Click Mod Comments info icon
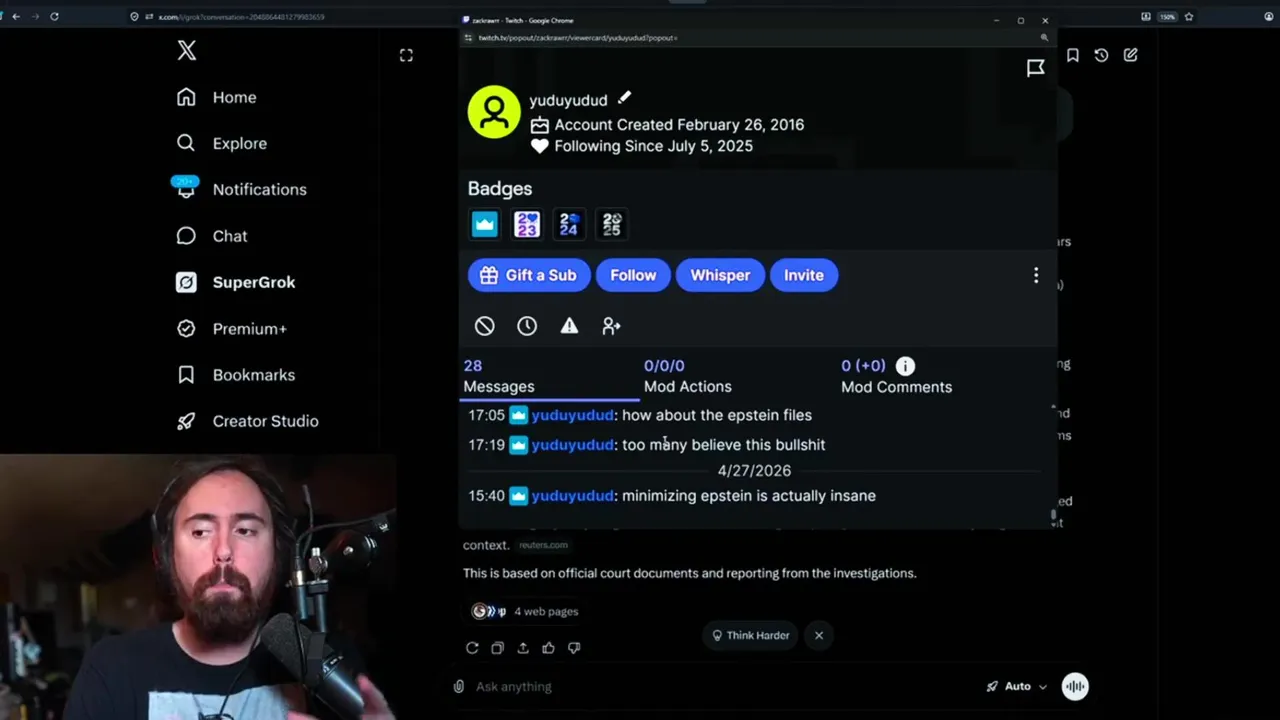 pos(905,366)
